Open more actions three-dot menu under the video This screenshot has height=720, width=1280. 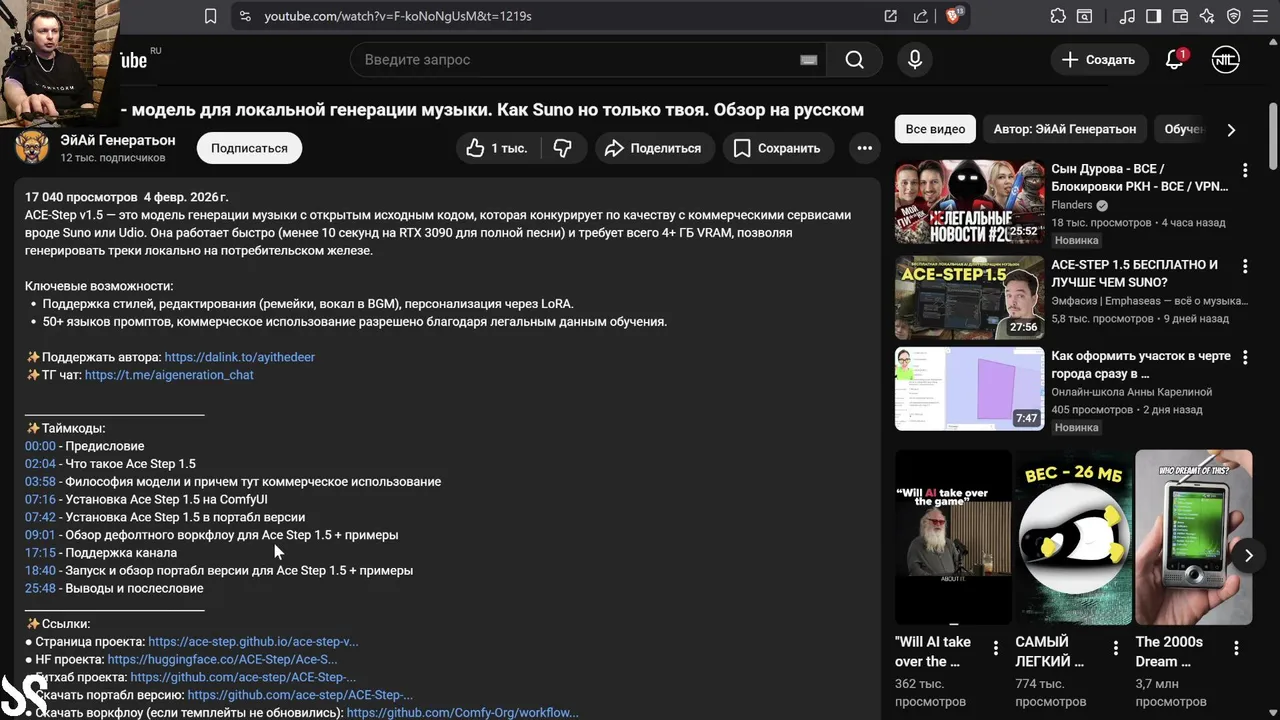coord(864,148)
